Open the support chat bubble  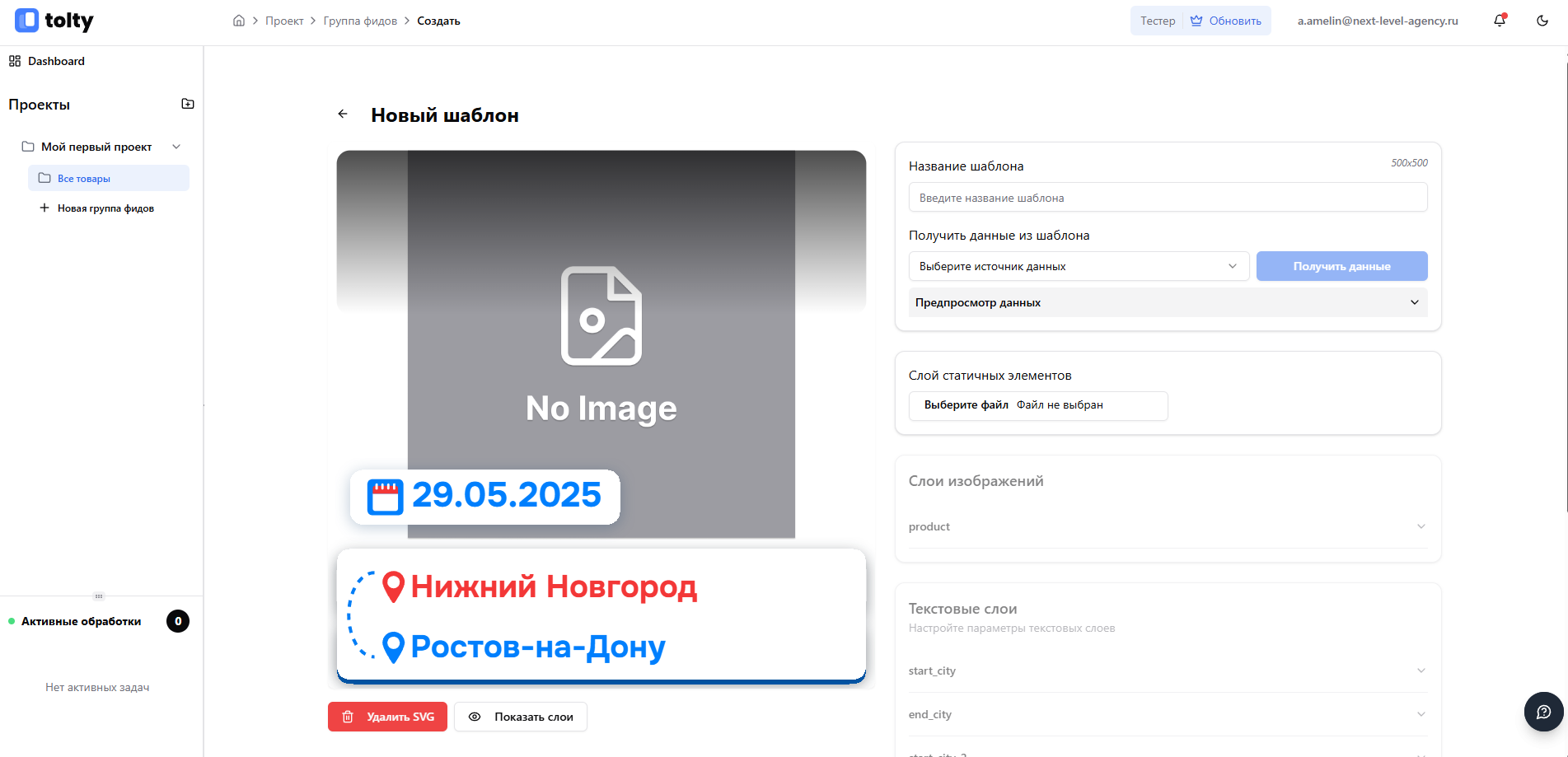[1544, 712]
